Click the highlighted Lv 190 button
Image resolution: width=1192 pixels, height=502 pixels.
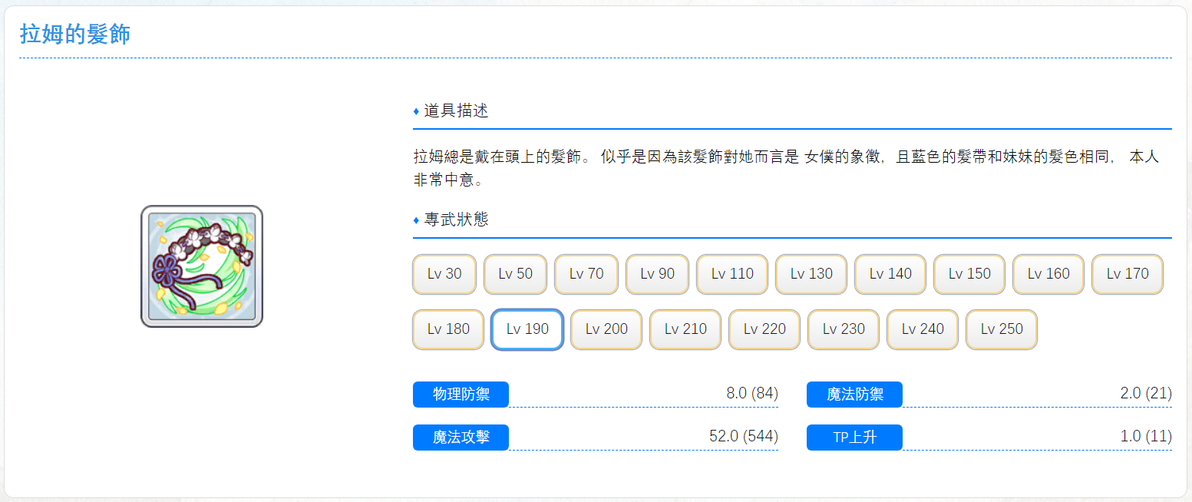pos(528,329)
